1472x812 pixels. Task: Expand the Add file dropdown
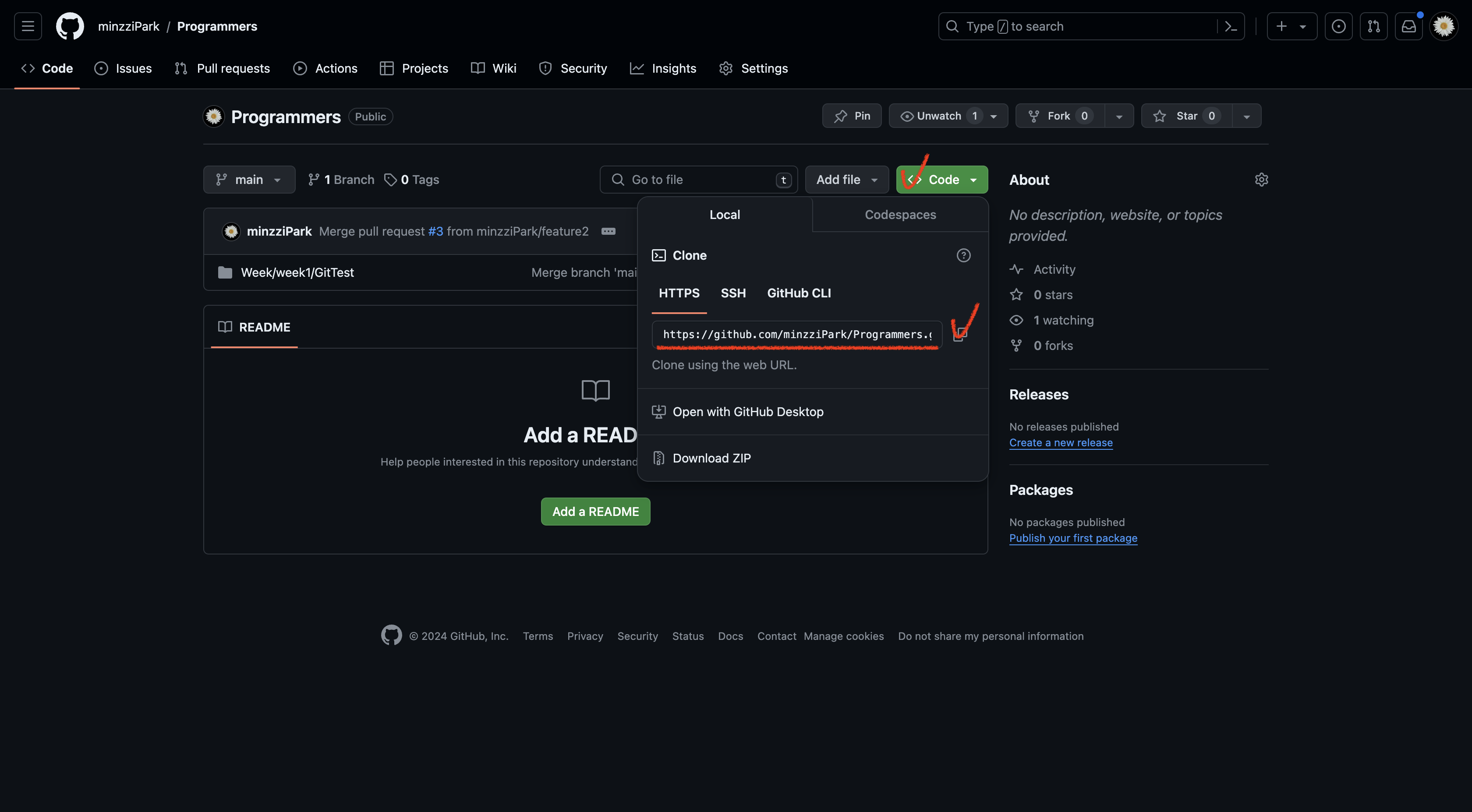[847, 180]
